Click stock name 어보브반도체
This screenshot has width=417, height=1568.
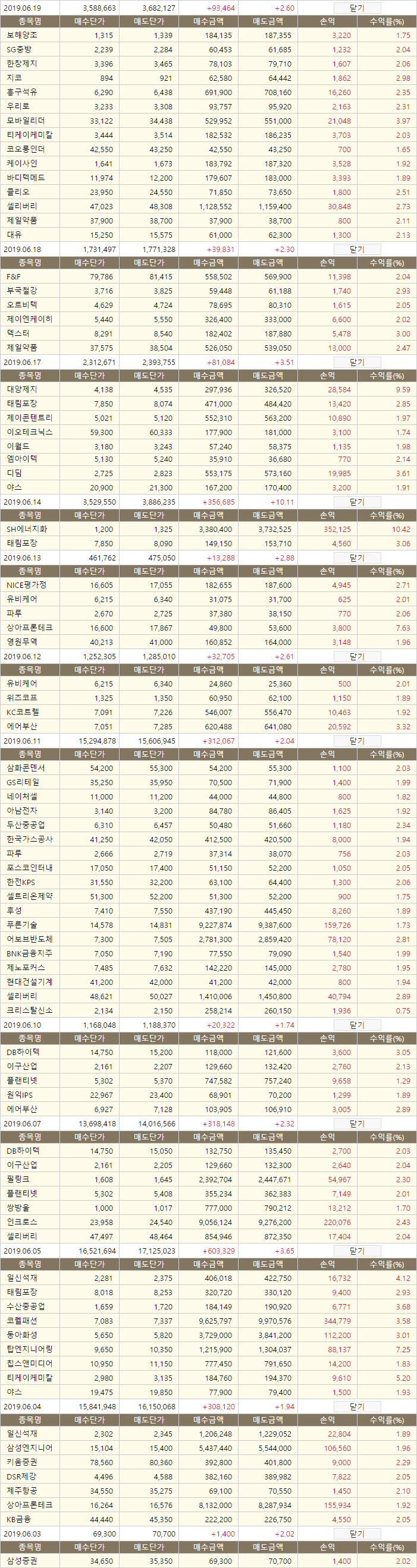click(x=29, y=939)
